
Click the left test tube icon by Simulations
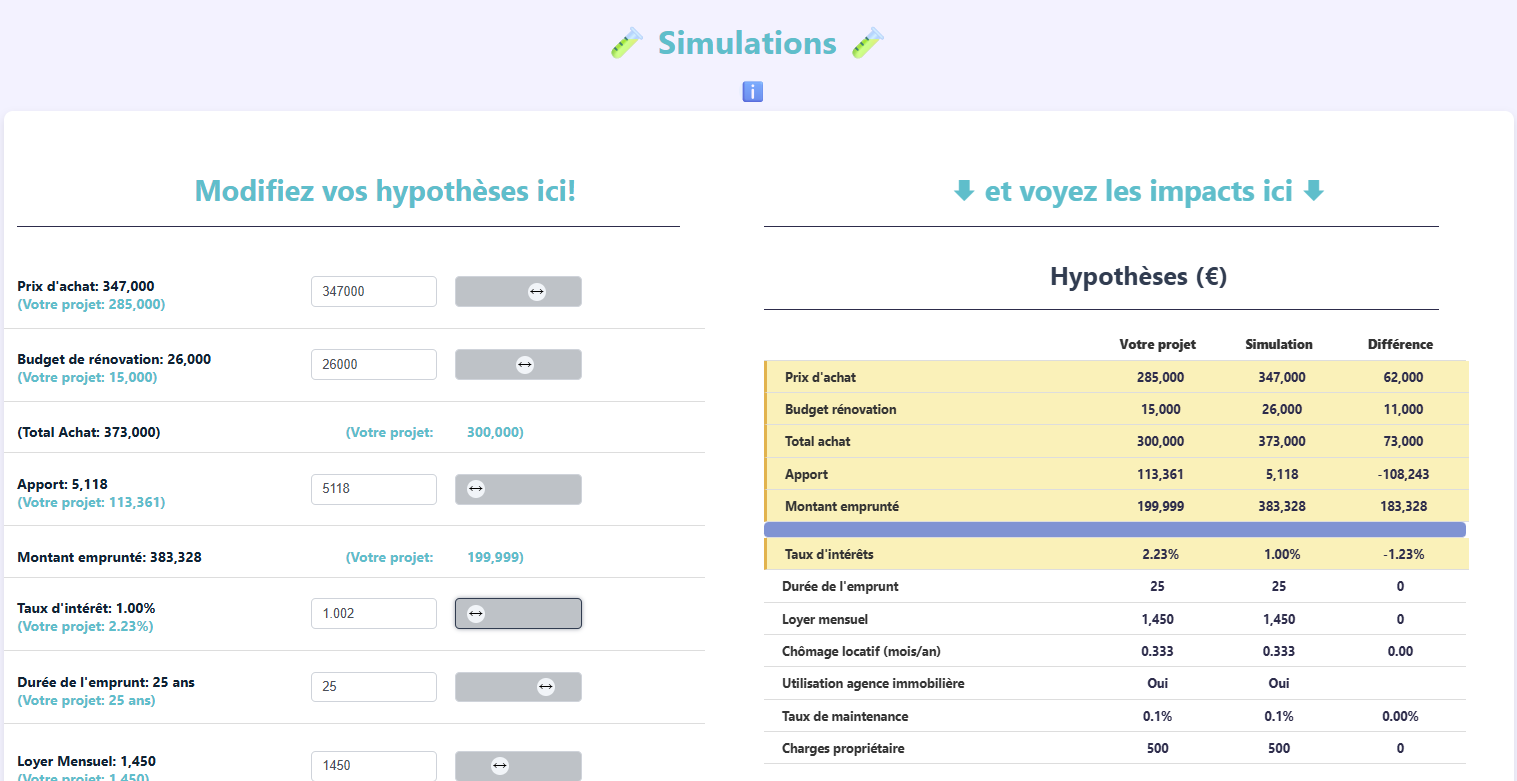[x=626, y=43]
